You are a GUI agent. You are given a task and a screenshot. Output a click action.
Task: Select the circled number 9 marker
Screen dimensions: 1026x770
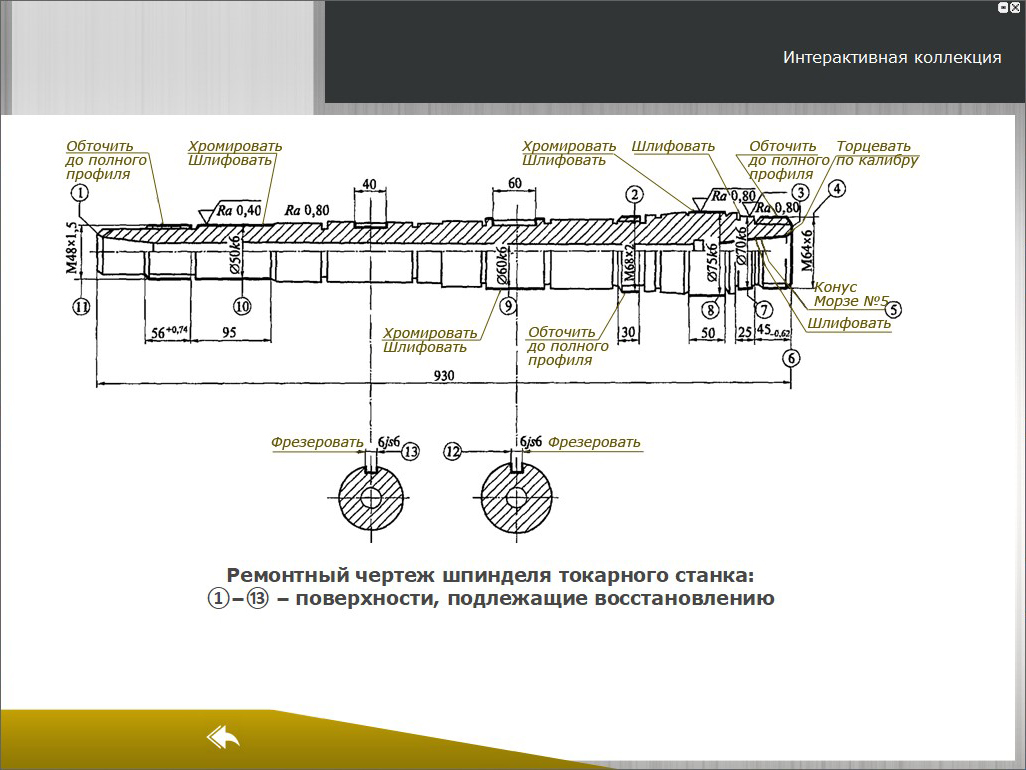point(508,305)
